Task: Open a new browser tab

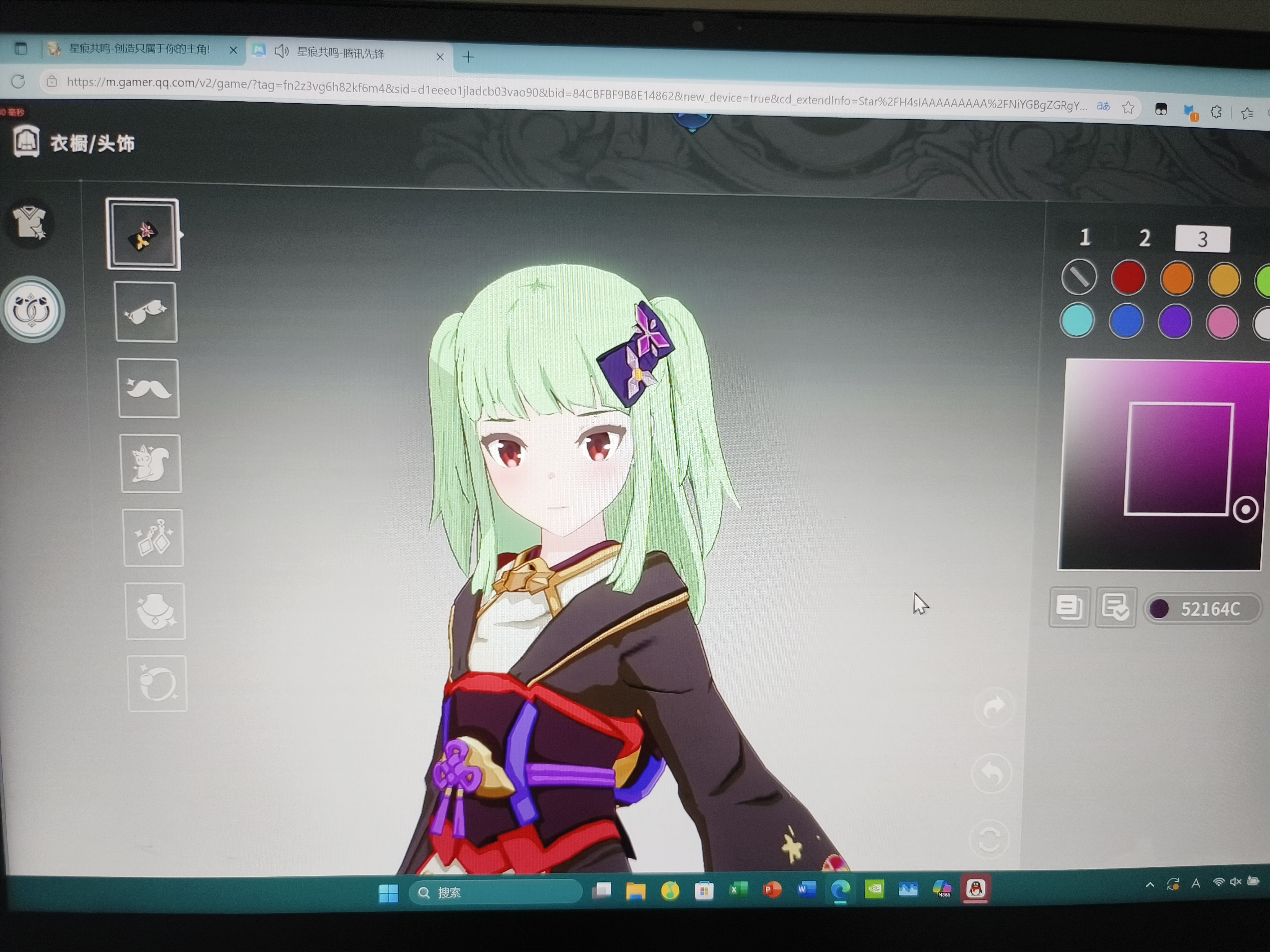Action: pyautogui.click(x=468, y=57)
